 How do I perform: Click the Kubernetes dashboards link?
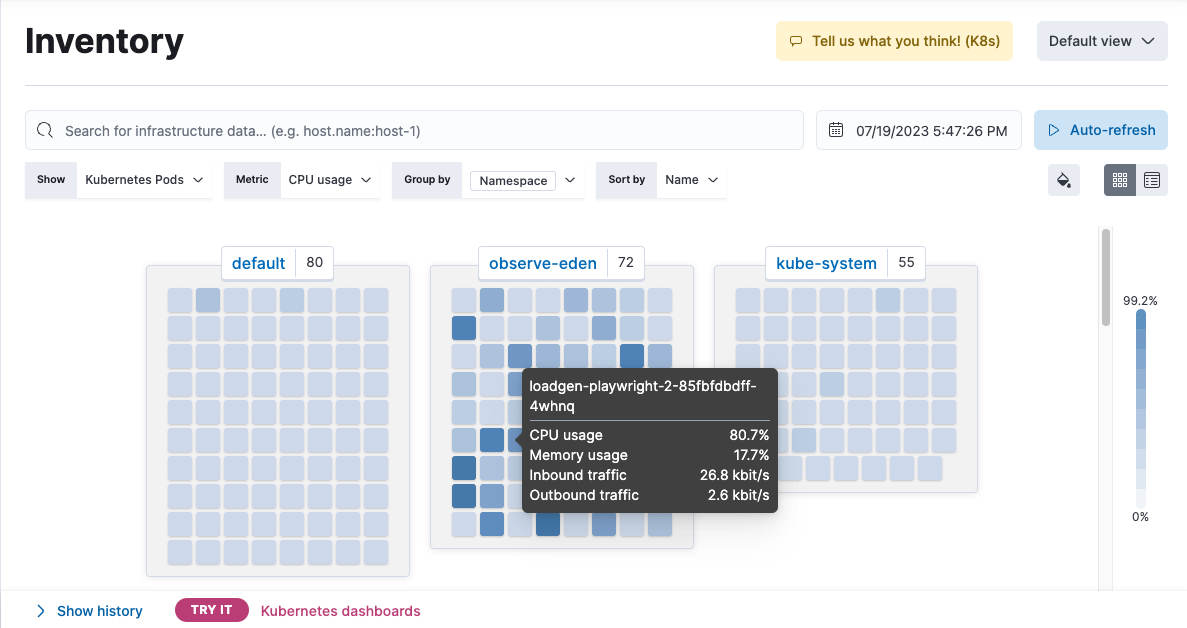(340, 610)
